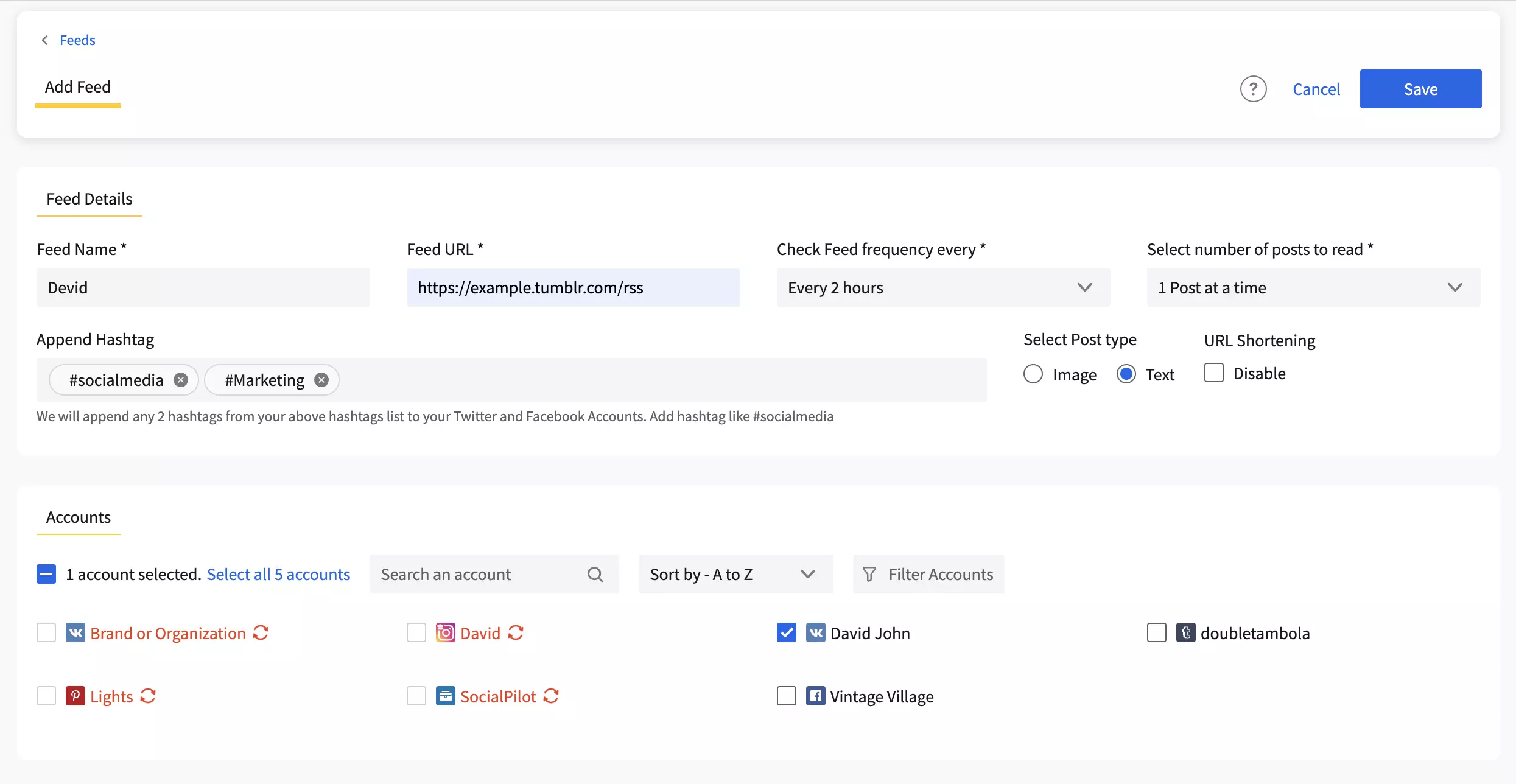1516x784 pixels.
Task: Open the Sort by A to Z dropdown
Action: 735,574
